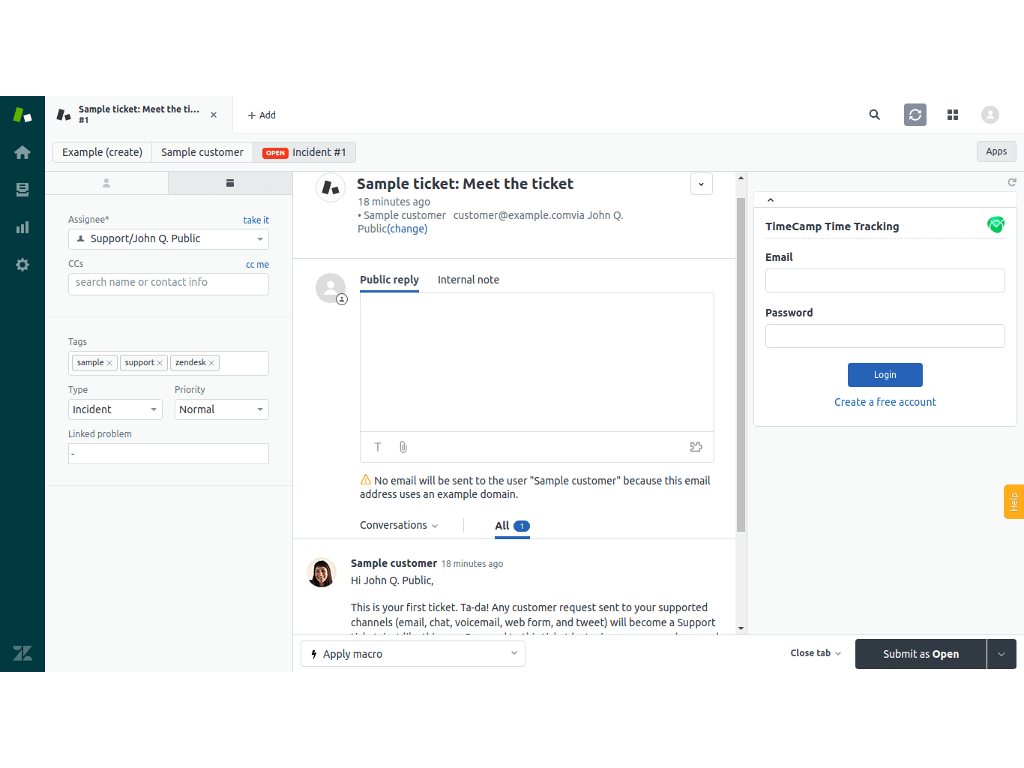Viewport: 1024px width, 768px height.
Task: Switch to the Internal note tab
Action: [468, 280]
